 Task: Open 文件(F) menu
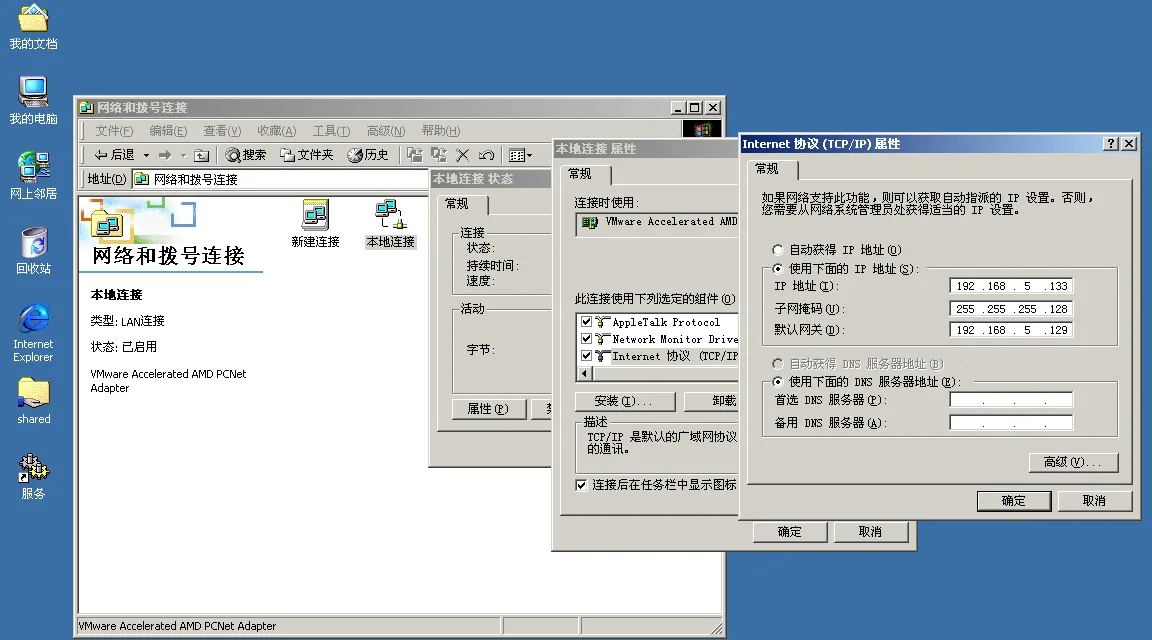(114, 131)
